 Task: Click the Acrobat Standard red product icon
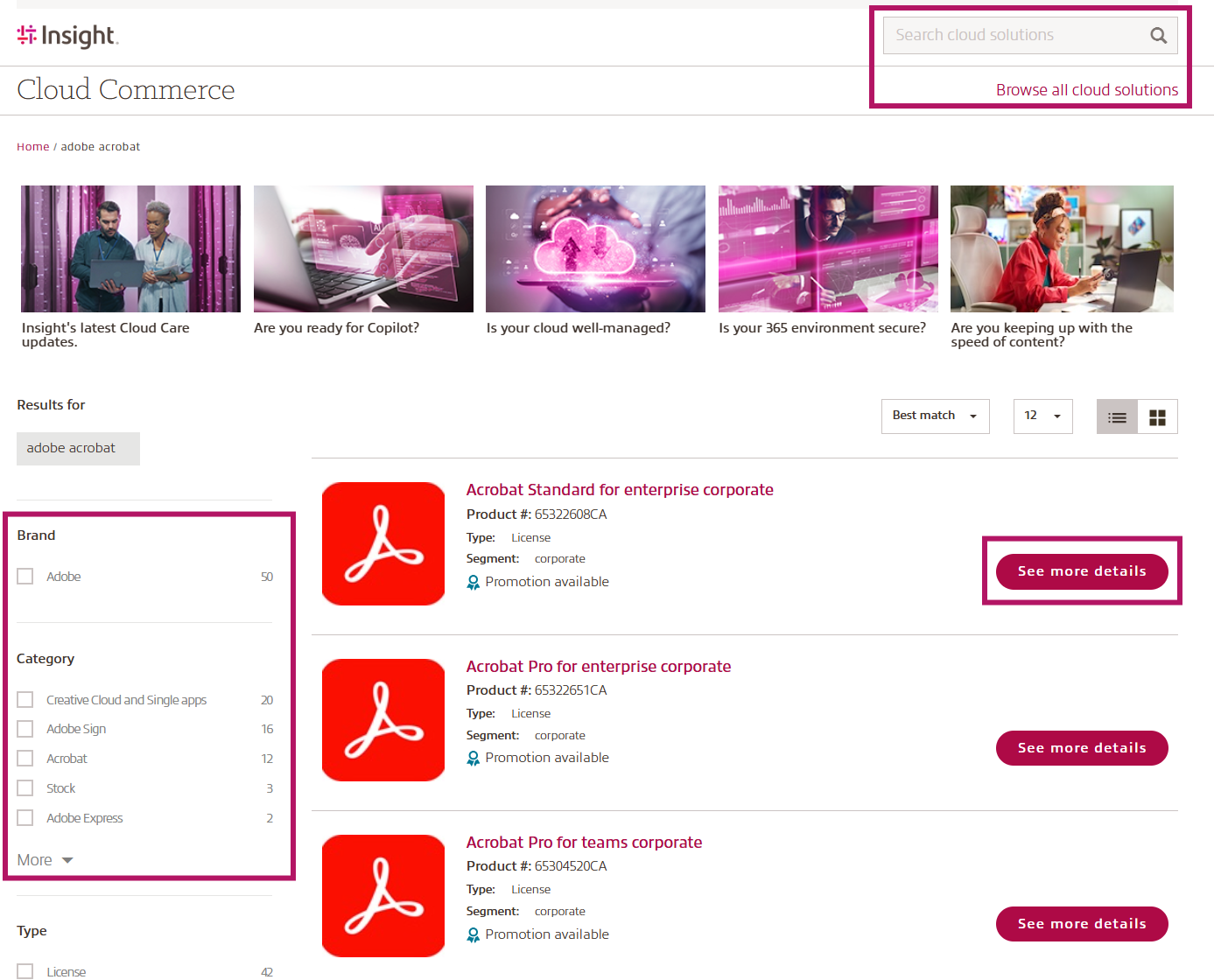point(382,543)
